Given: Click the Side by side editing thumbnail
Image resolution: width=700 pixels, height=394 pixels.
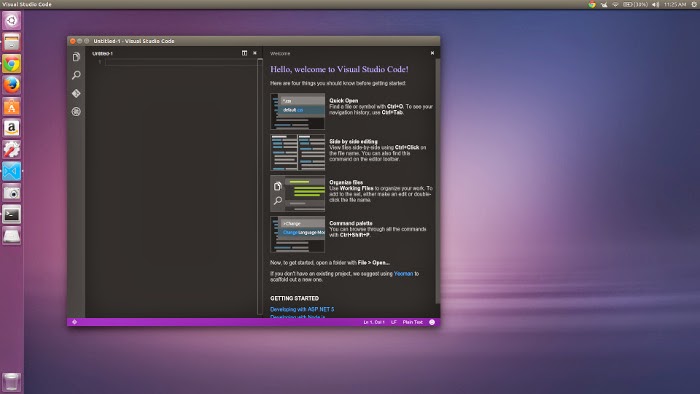Looking at the screenshot, I should tap(298, 153).
